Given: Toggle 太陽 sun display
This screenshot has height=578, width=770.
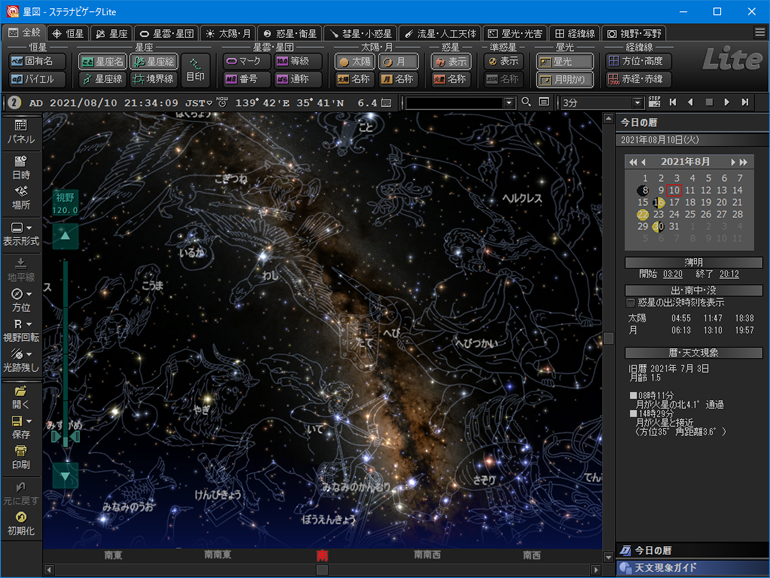Looking at the screenshot, I should (x=355, y=61).
